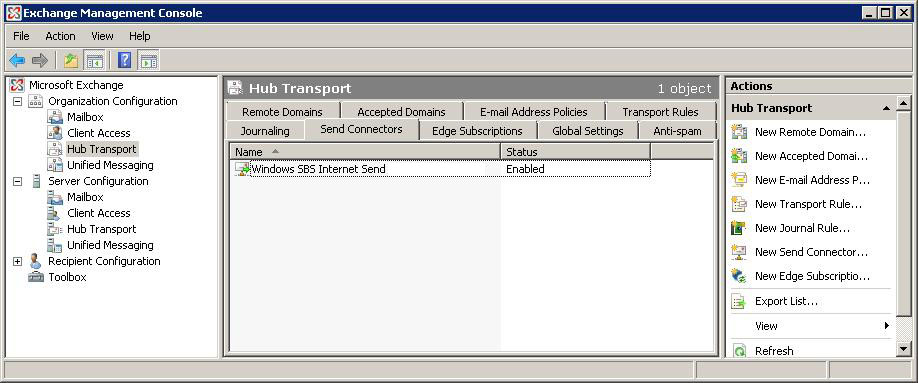Click the New Journal Rule action icon

[739, 228]
